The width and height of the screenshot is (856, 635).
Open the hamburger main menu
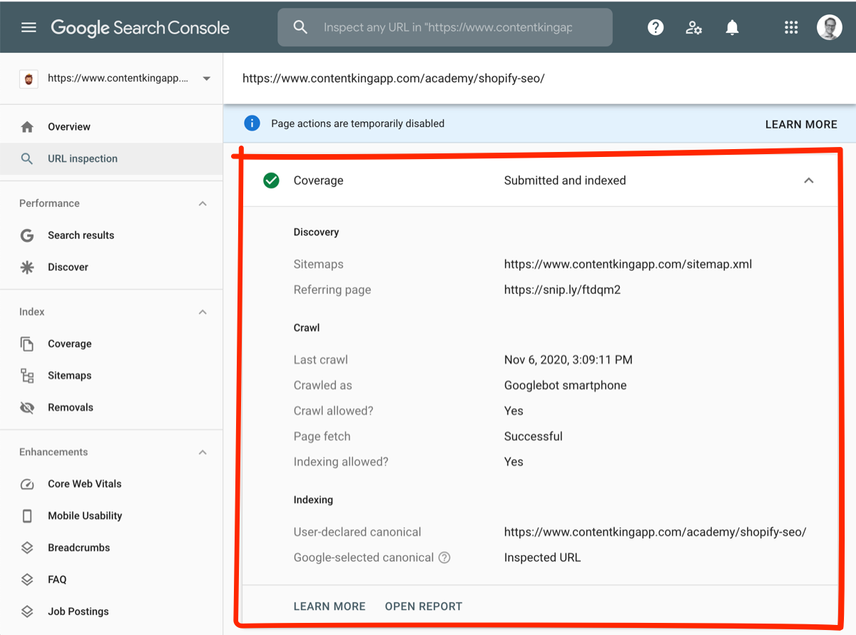pyautogui.click(x=28, y=27)
